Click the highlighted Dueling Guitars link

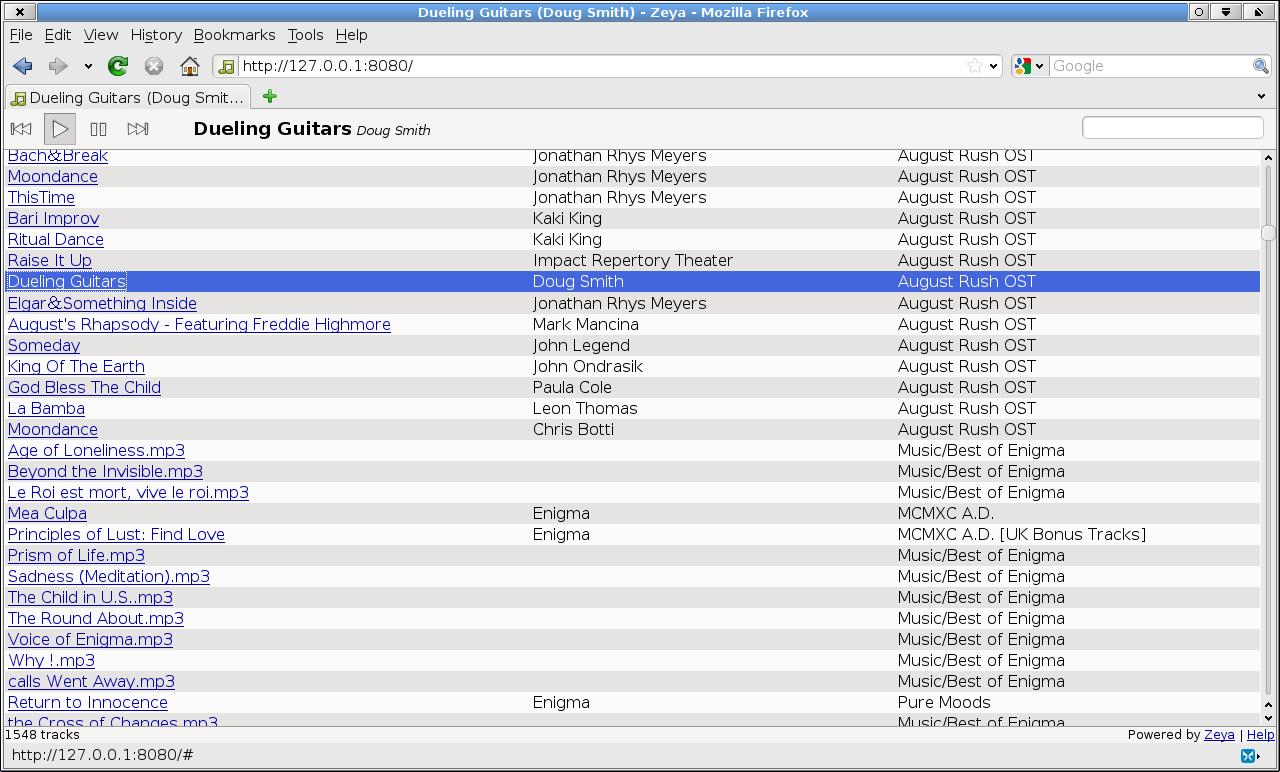[67, 282]
